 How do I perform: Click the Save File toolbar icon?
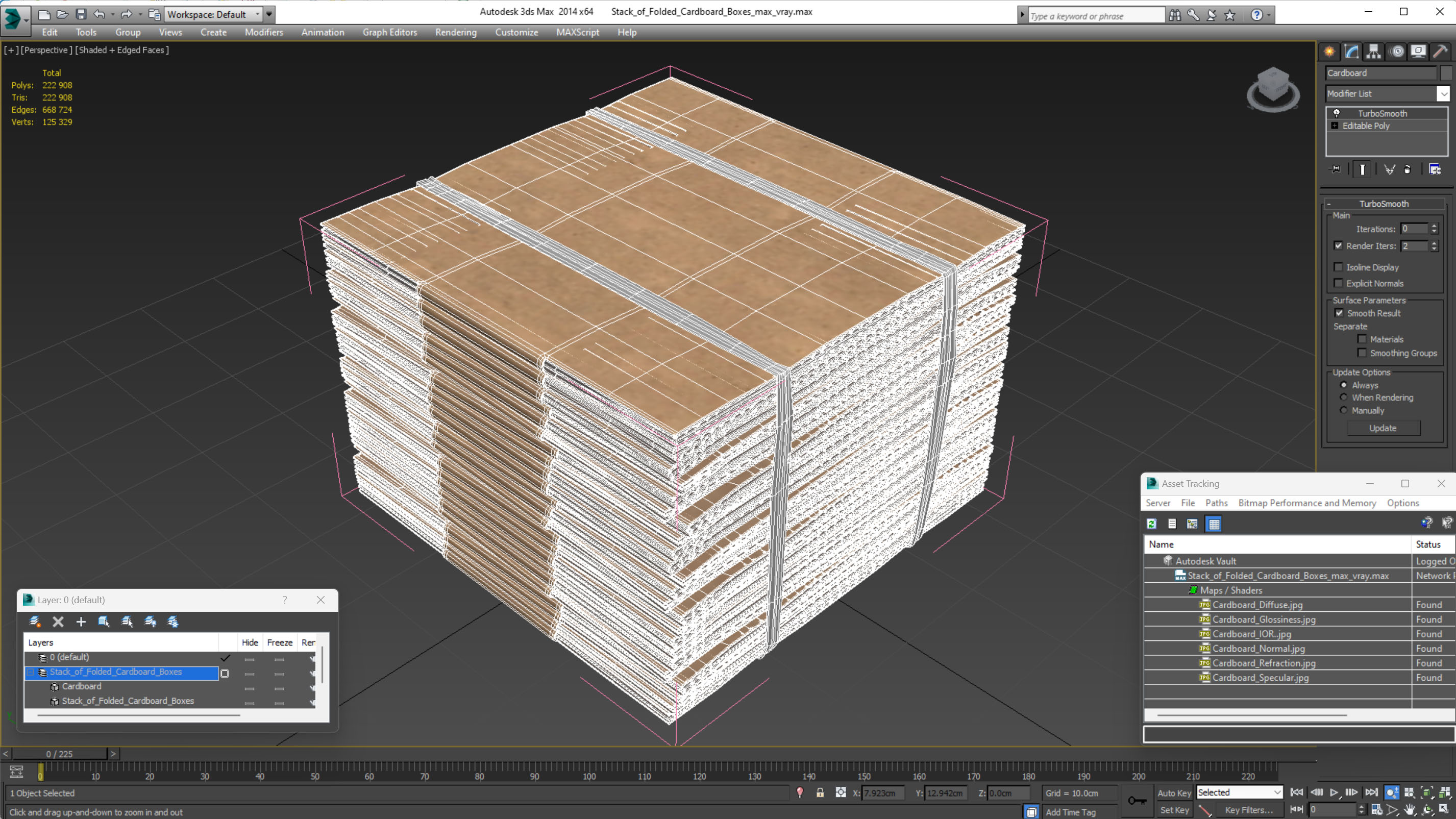coord(81,14)
